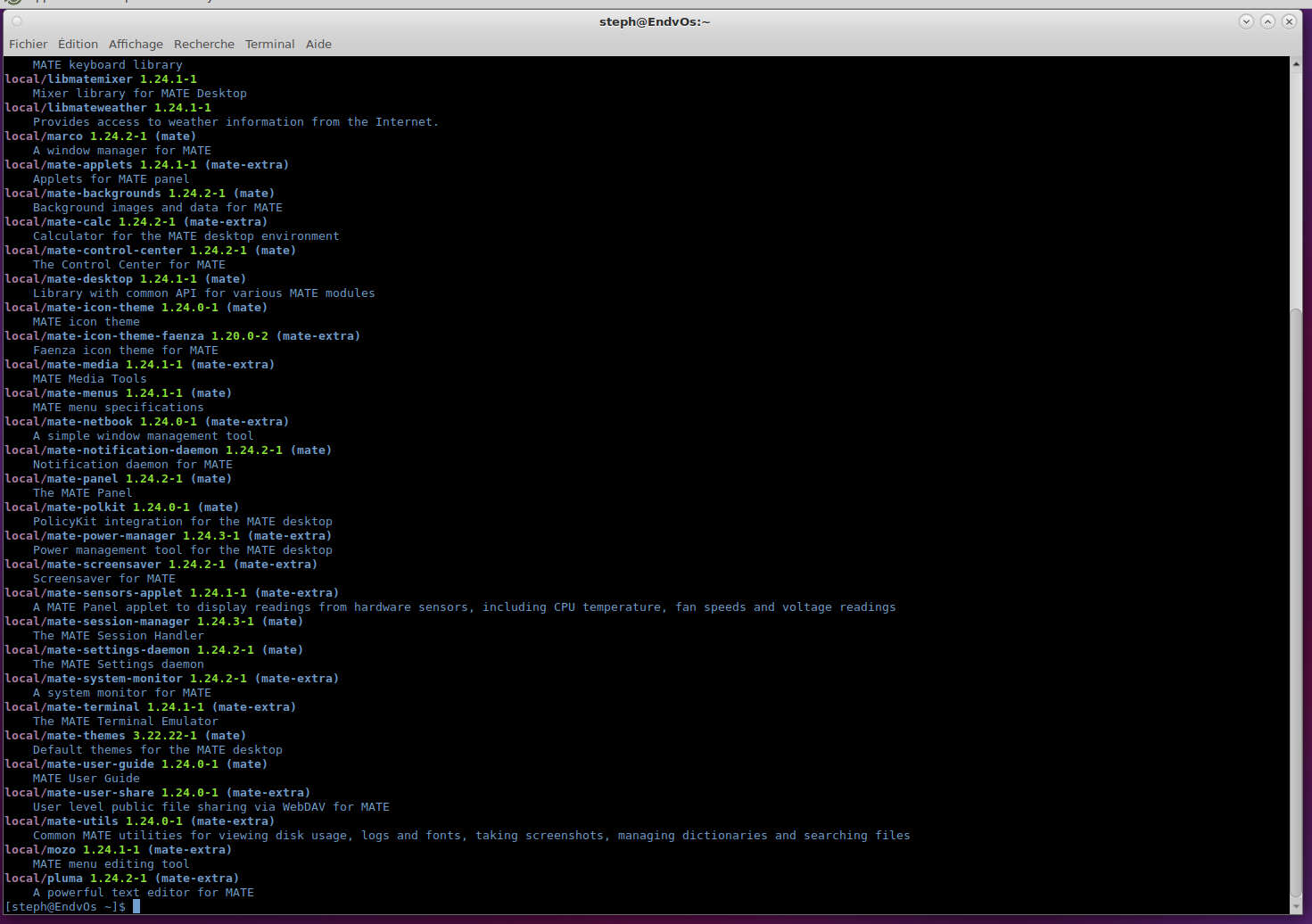Viewport: 1312px width, 924px height.
Task: Click 'Notification daemon for MATE' description
Action: pos(133,464)
